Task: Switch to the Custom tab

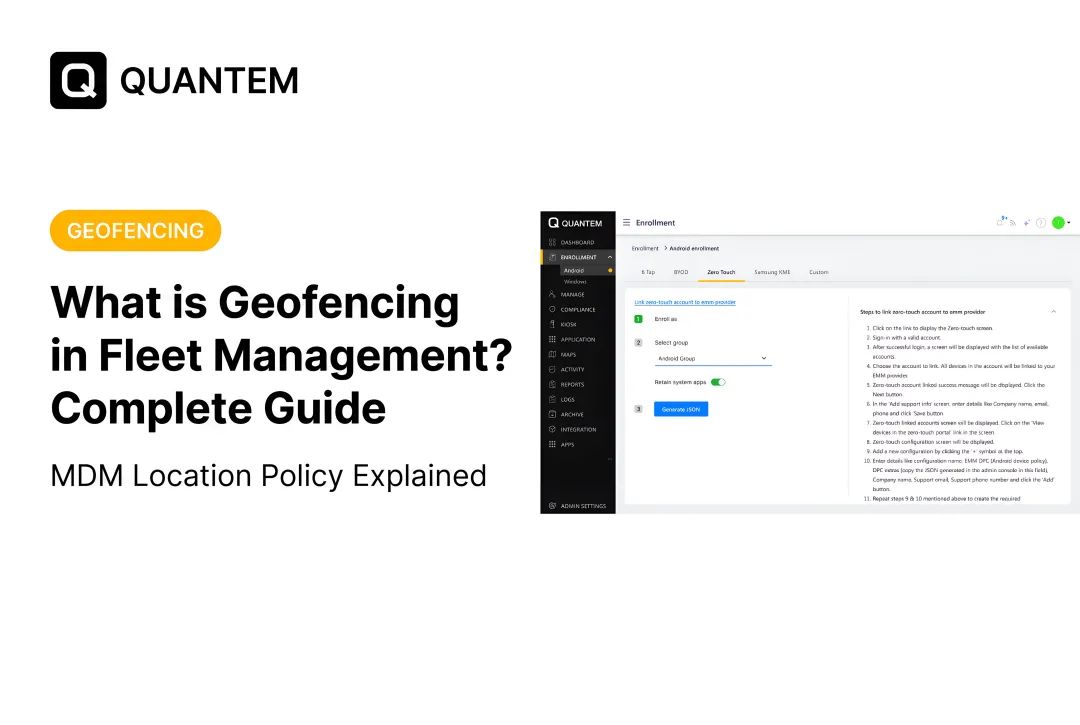Action: point(818,272)
